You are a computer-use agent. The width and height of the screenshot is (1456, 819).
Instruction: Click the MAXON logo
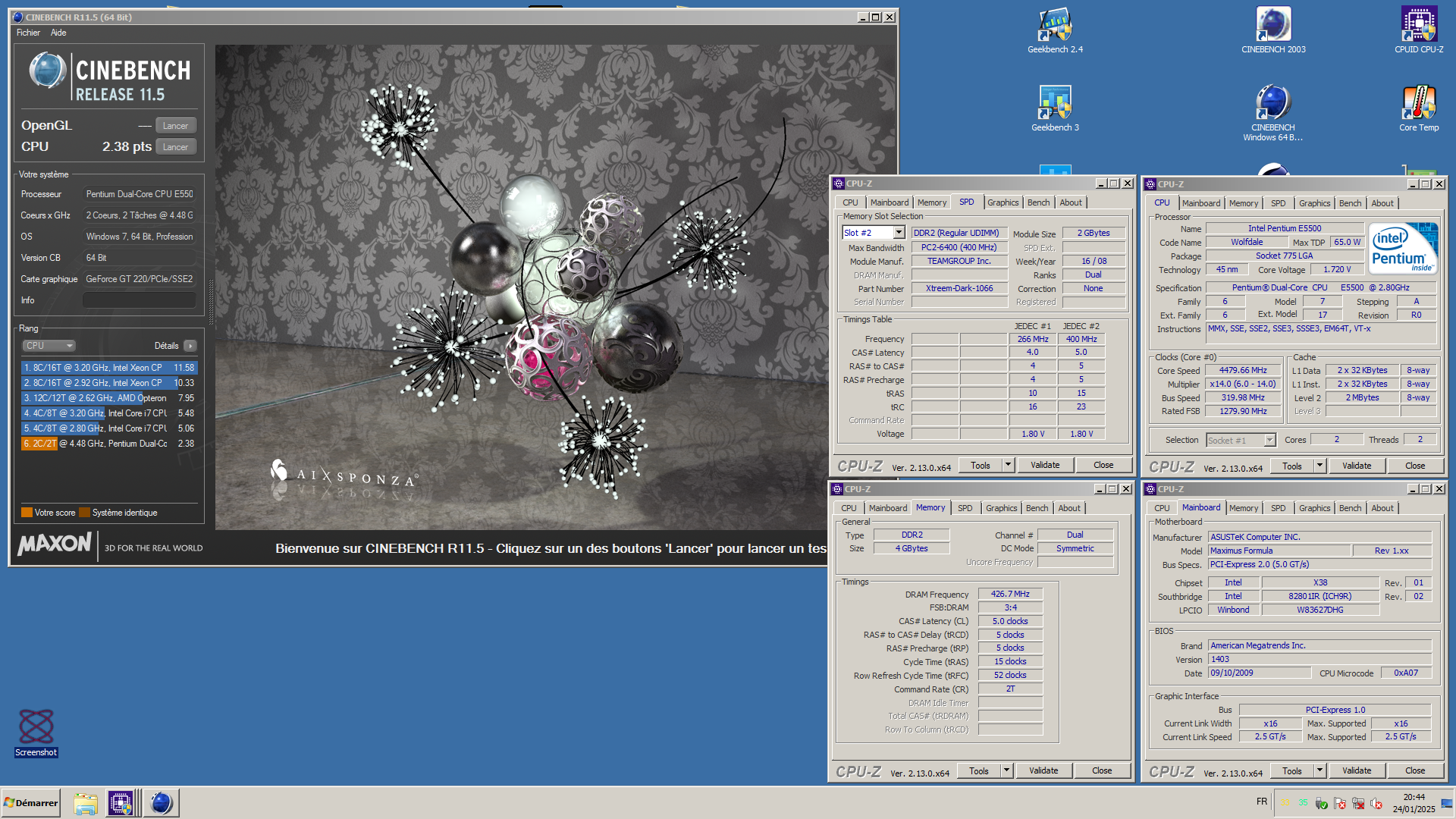(55, 544)
